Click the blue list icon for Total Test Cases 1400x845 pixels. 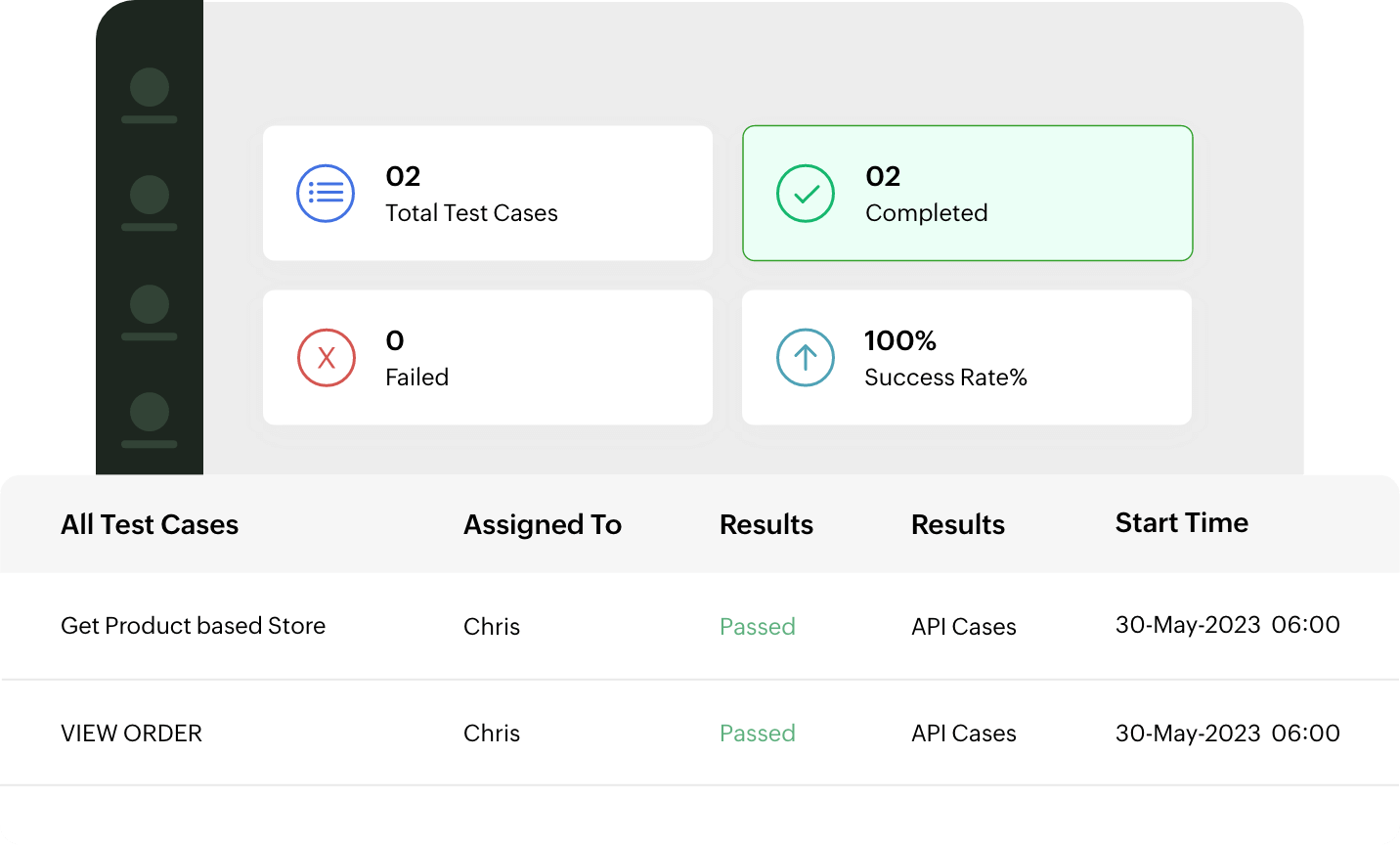[326, 194]
